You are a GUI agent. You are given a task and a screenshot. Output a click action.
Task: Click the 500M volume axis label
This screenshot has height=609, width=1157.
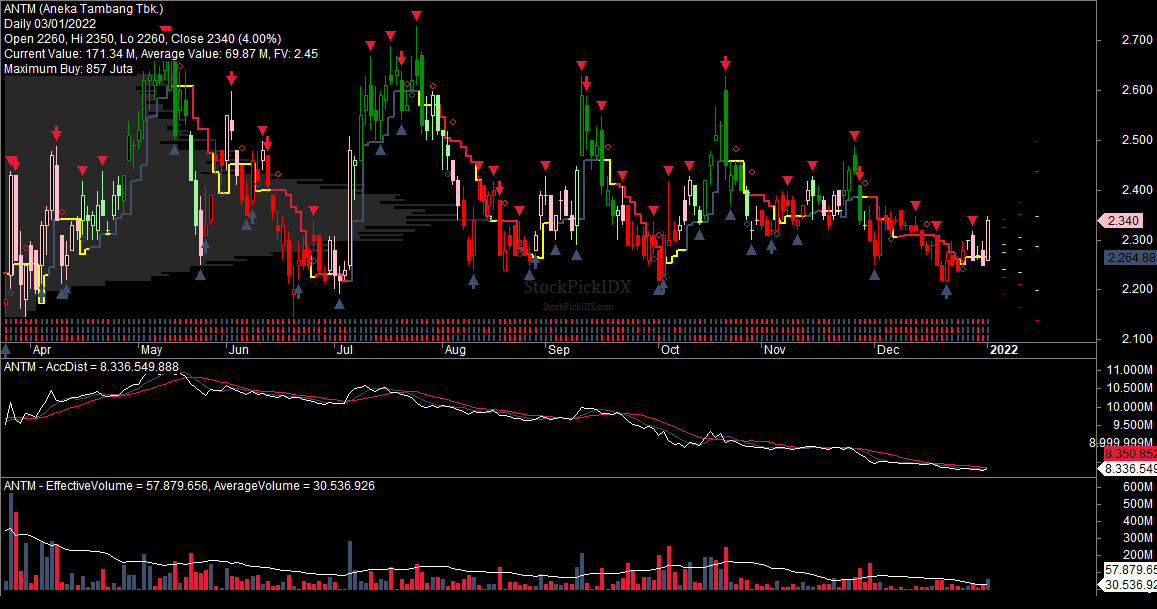coord(1138,504)
